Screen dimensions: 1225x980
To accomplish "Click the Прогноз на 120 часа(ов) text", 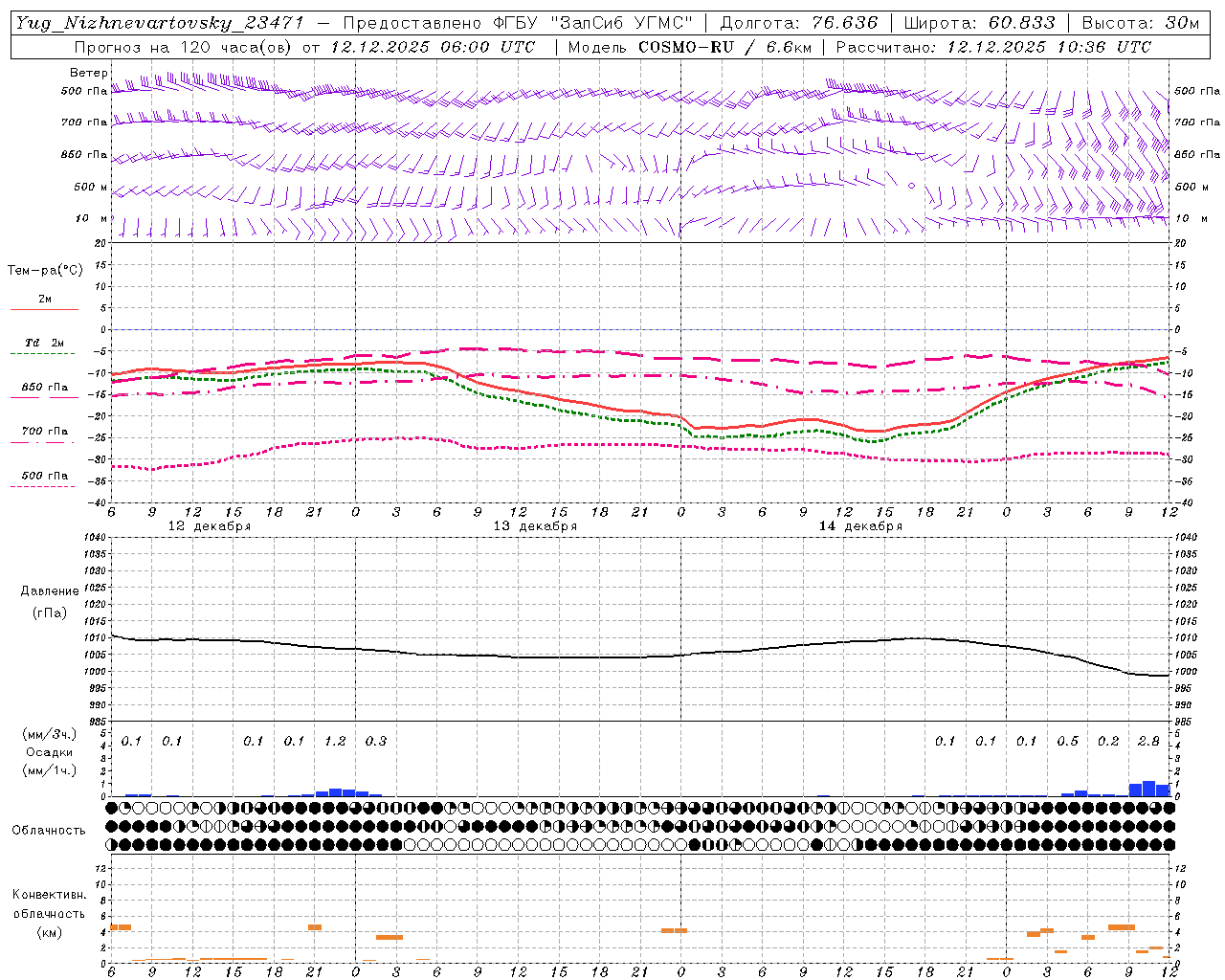I will [183, 47].
